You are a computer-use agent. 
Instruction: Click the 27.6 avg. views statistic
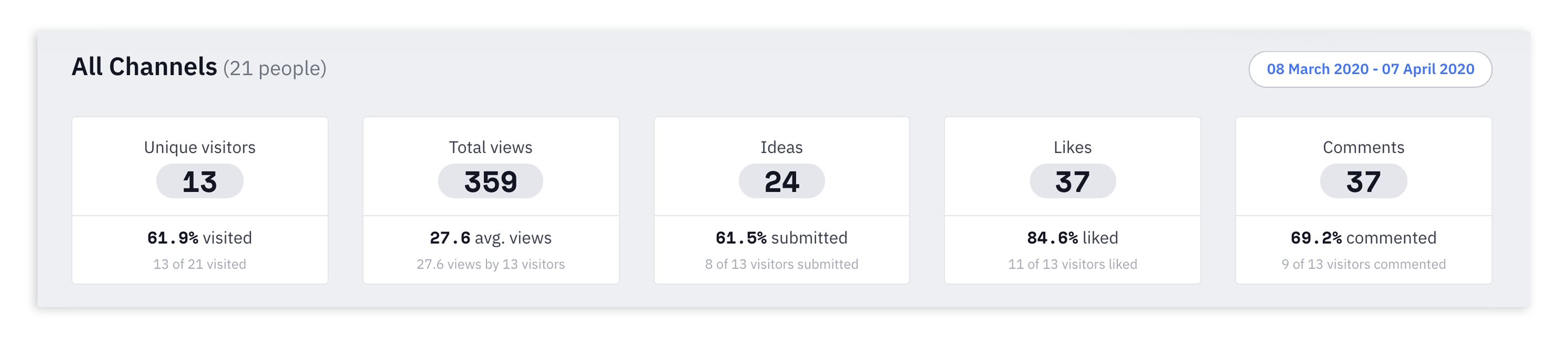coord(491,237)
